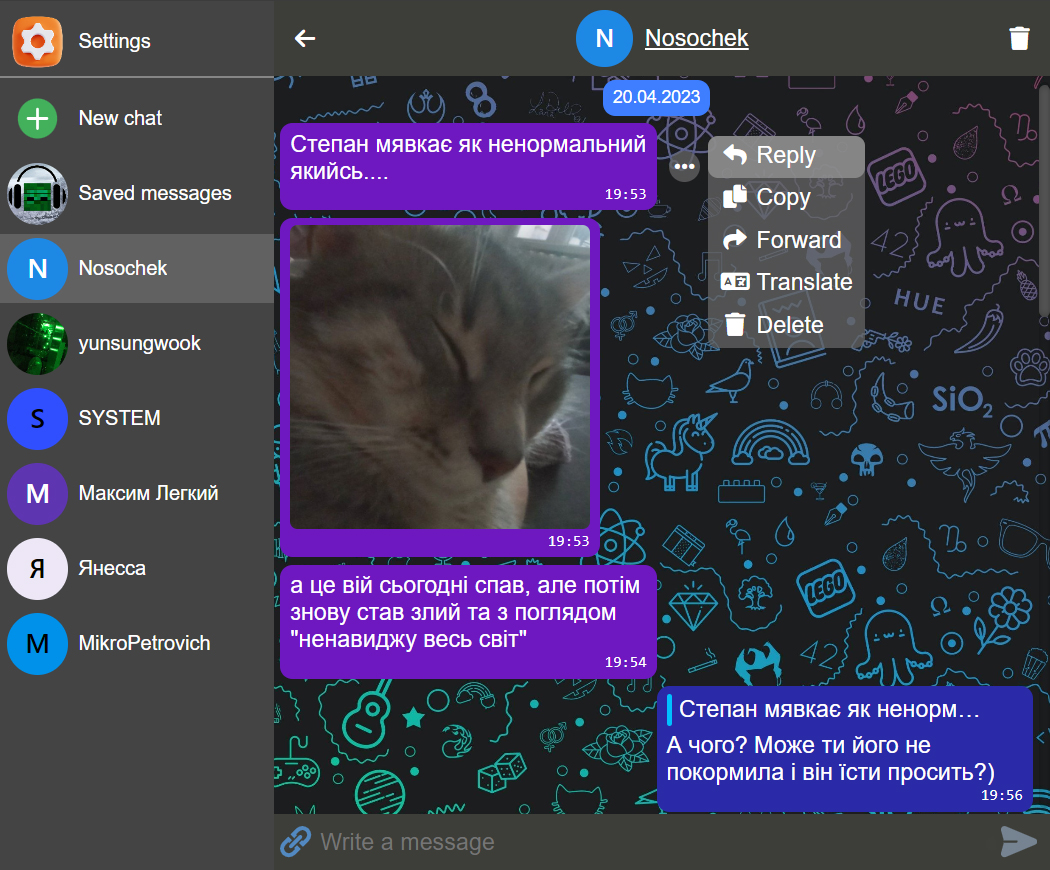
Task: Click the Settings label
Action: click(x=115, y=41)
